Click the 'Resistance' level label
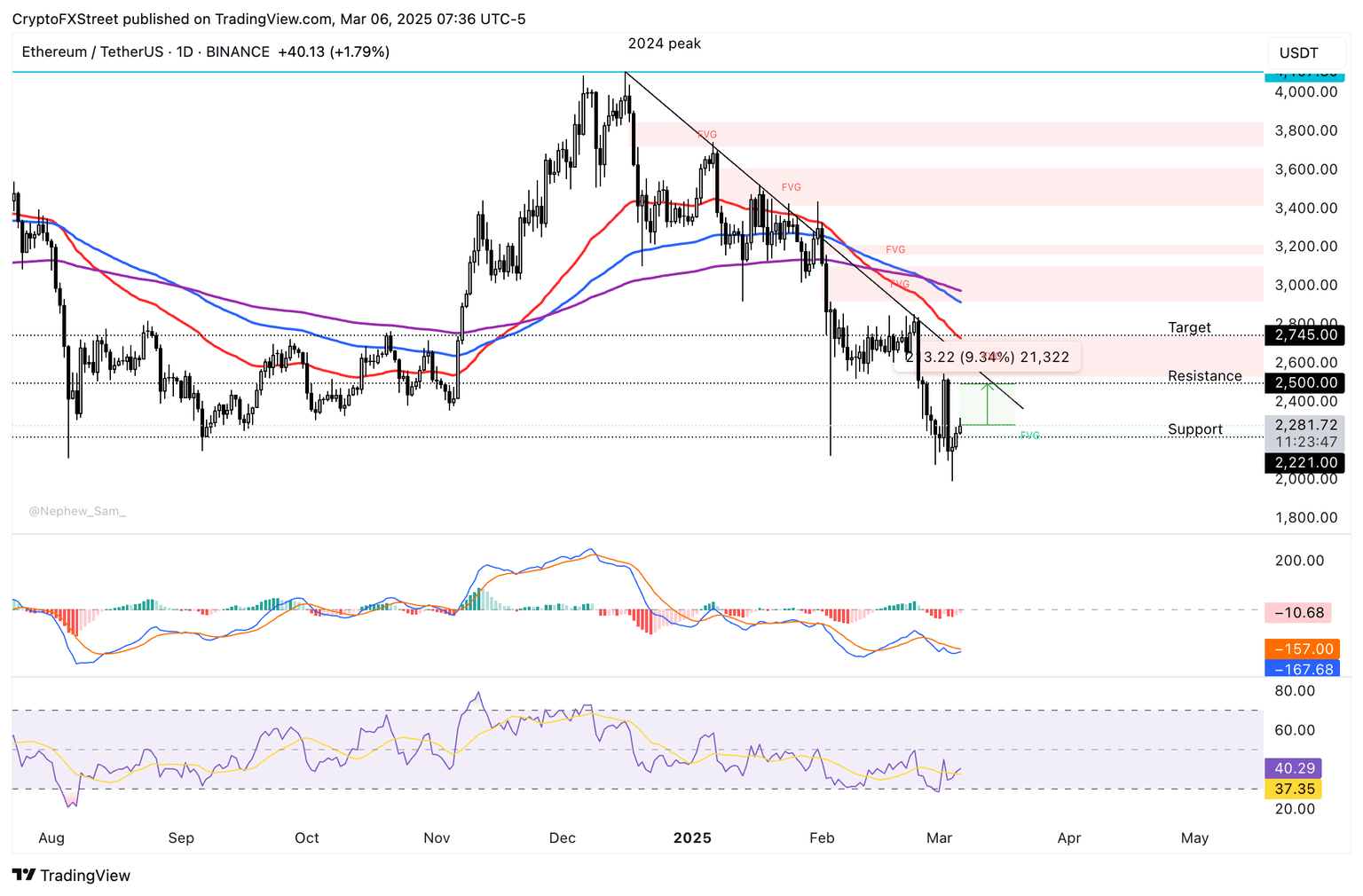1363x896 pixels. (1205, 376)
